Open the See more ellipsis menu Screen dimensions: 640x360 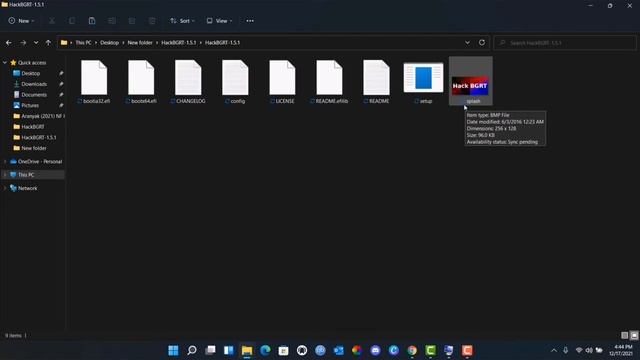pyautogui.click(x=250, y=21)
